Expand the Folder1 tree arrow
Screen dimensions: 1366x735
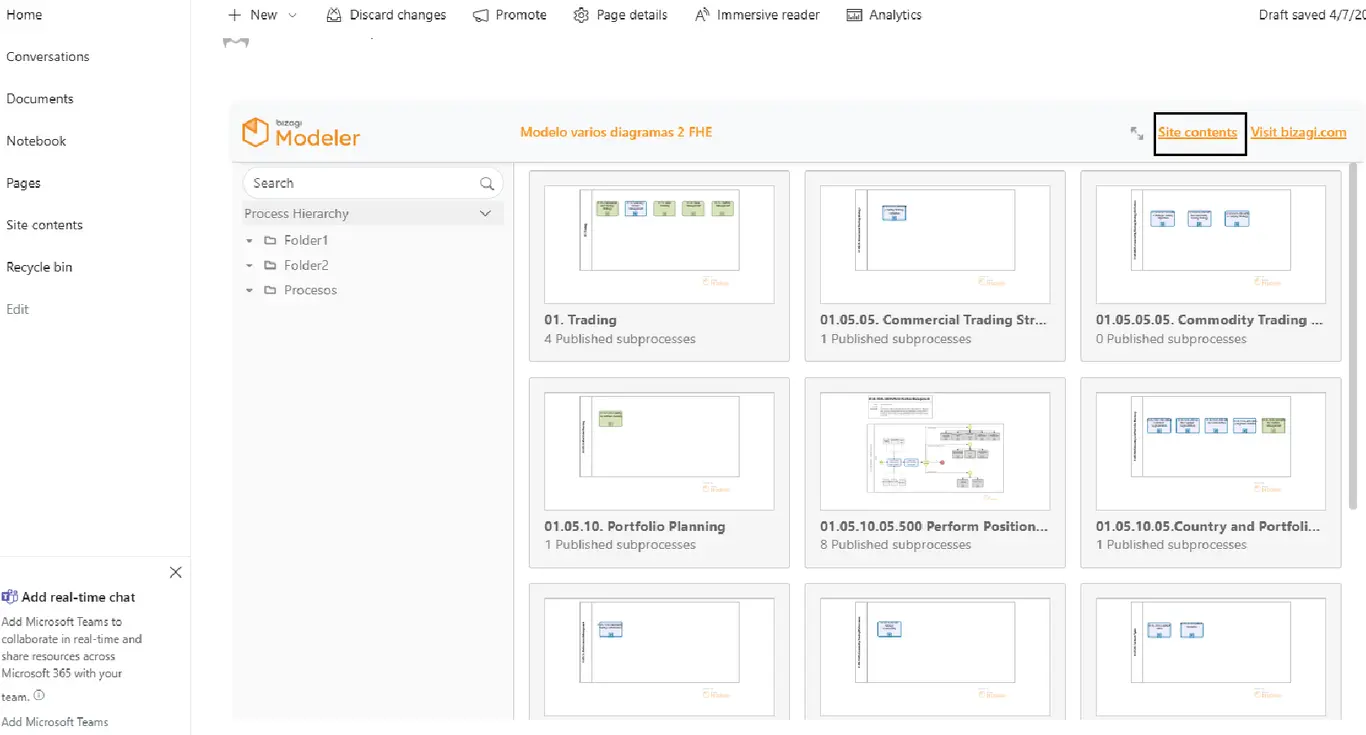[249, 240]
